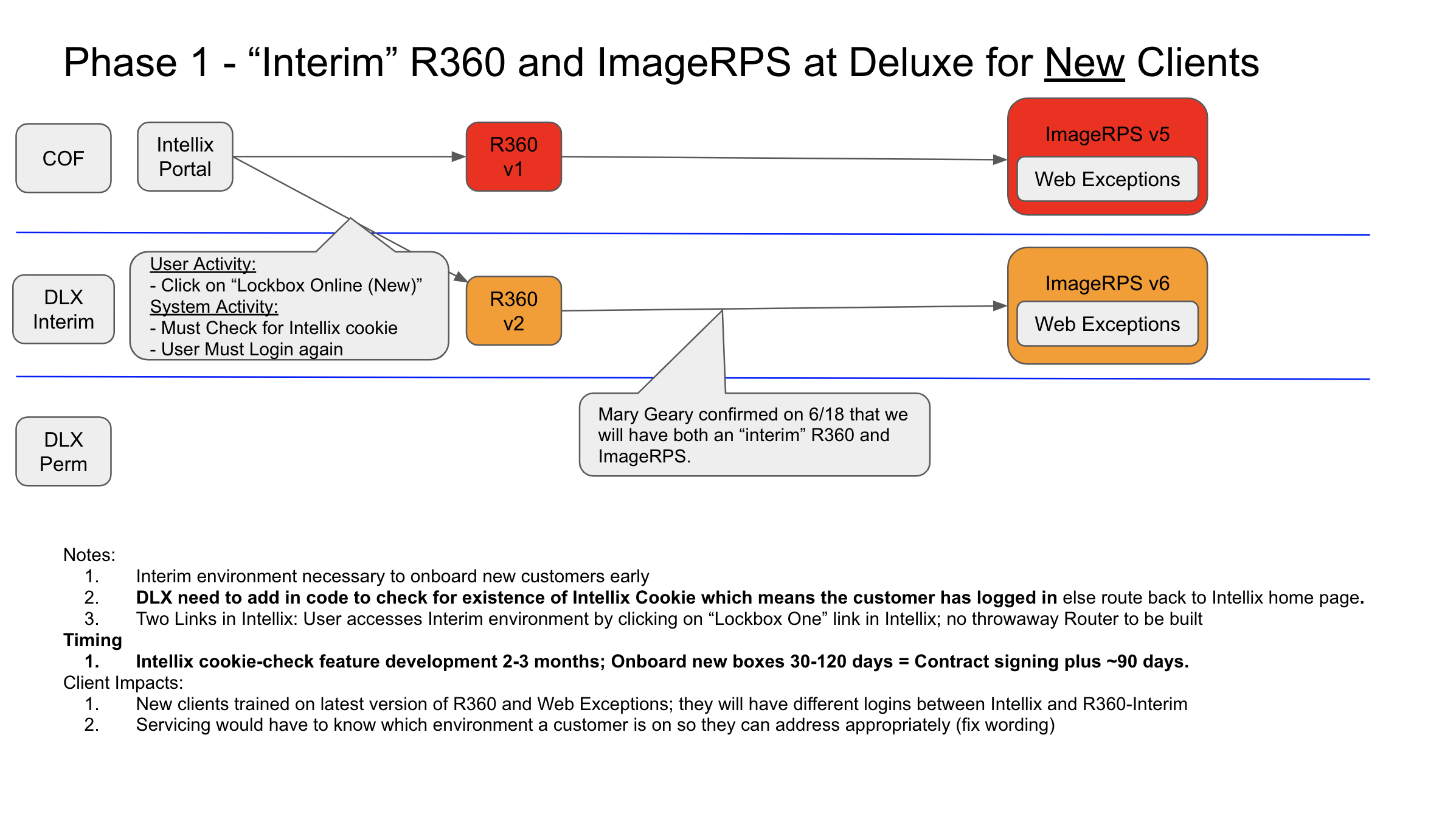Click the Notes heading

click(89, 555)
